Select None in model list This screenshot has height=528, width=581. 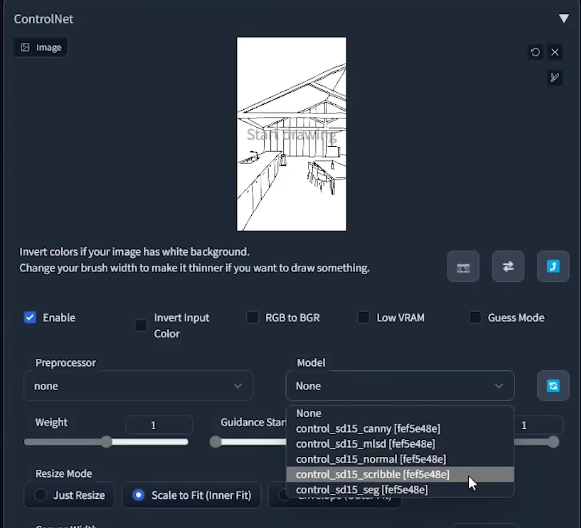(400, 413)
